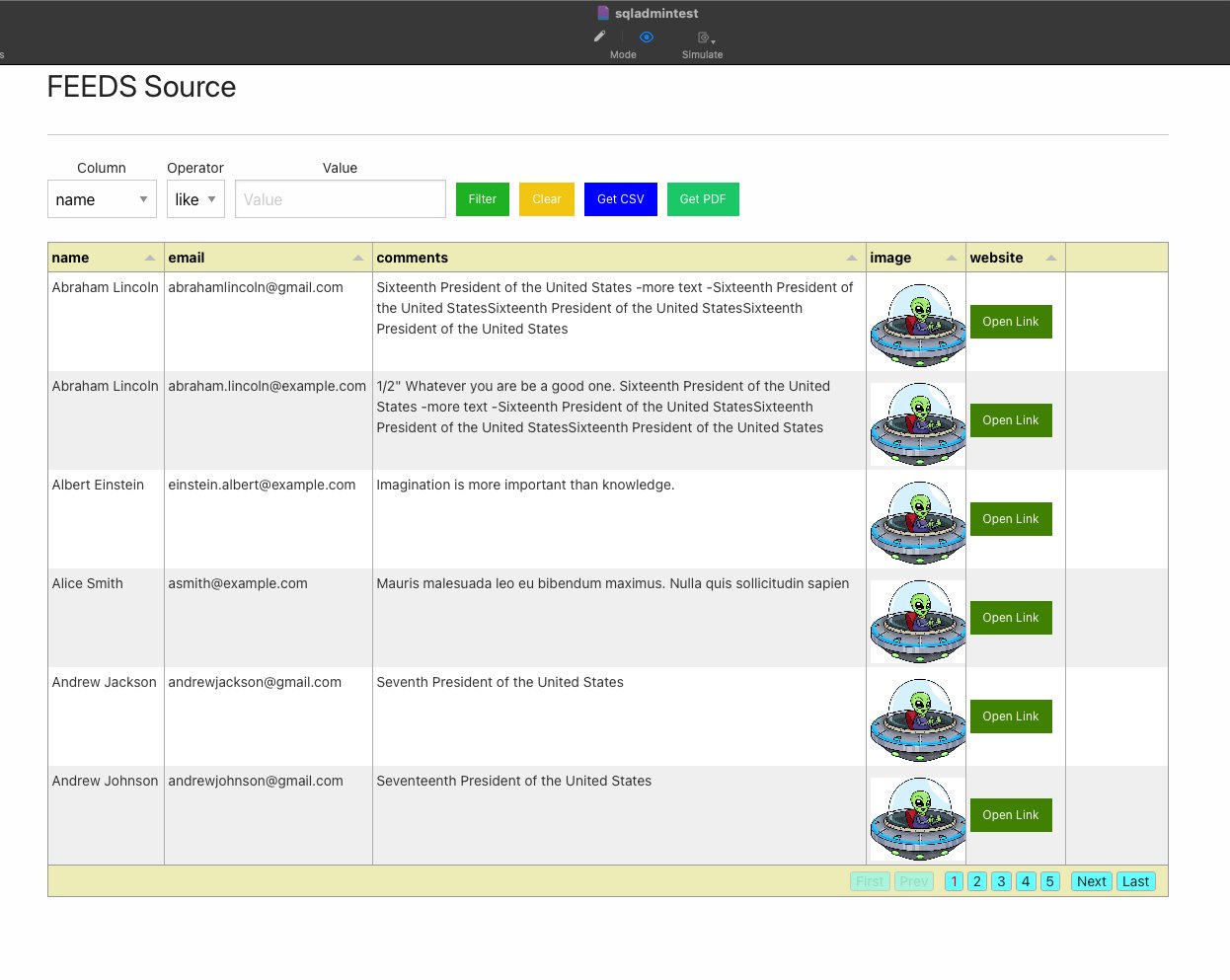Open the Operator dropdown set to like
This screenshot has width=1230, height=980.
pos(194,198)
